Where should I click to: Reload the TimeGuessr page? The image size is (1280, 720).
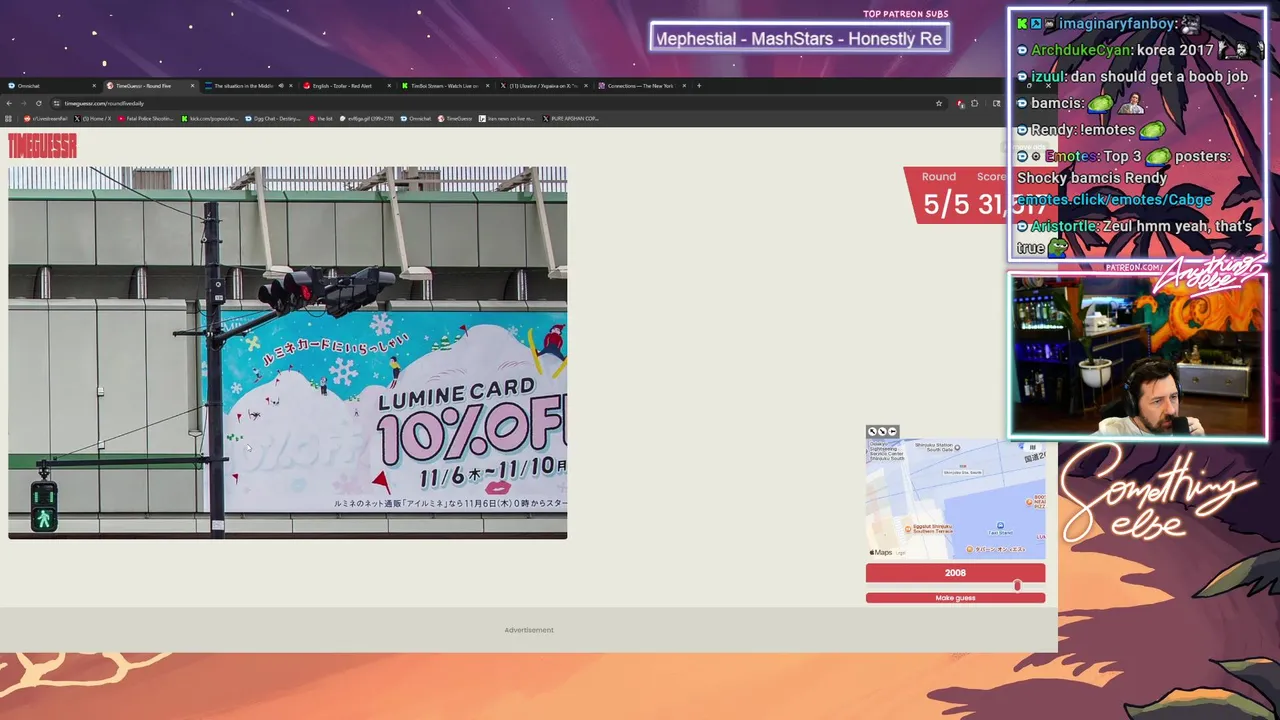[39, 103]
